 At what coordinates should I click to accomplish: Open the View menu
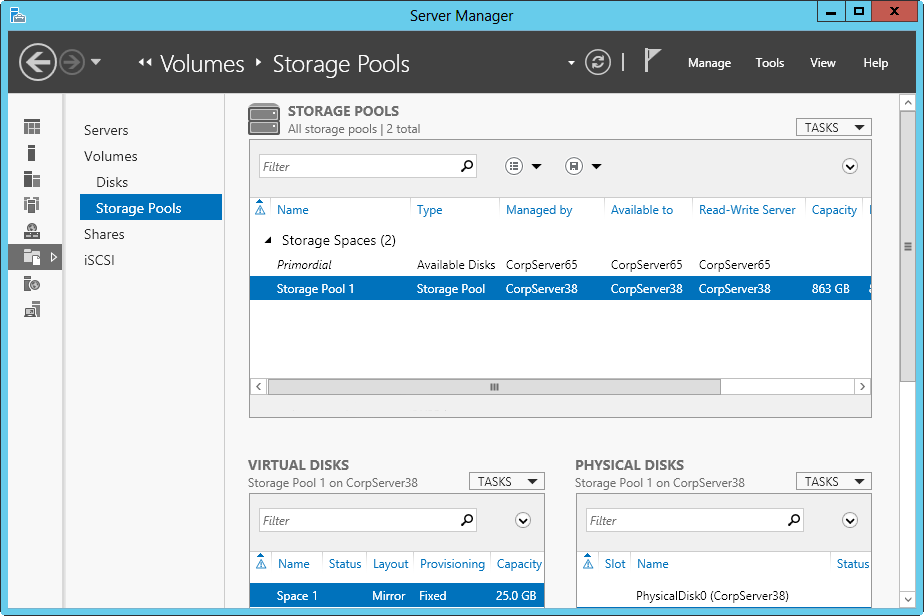pos(822,62)
